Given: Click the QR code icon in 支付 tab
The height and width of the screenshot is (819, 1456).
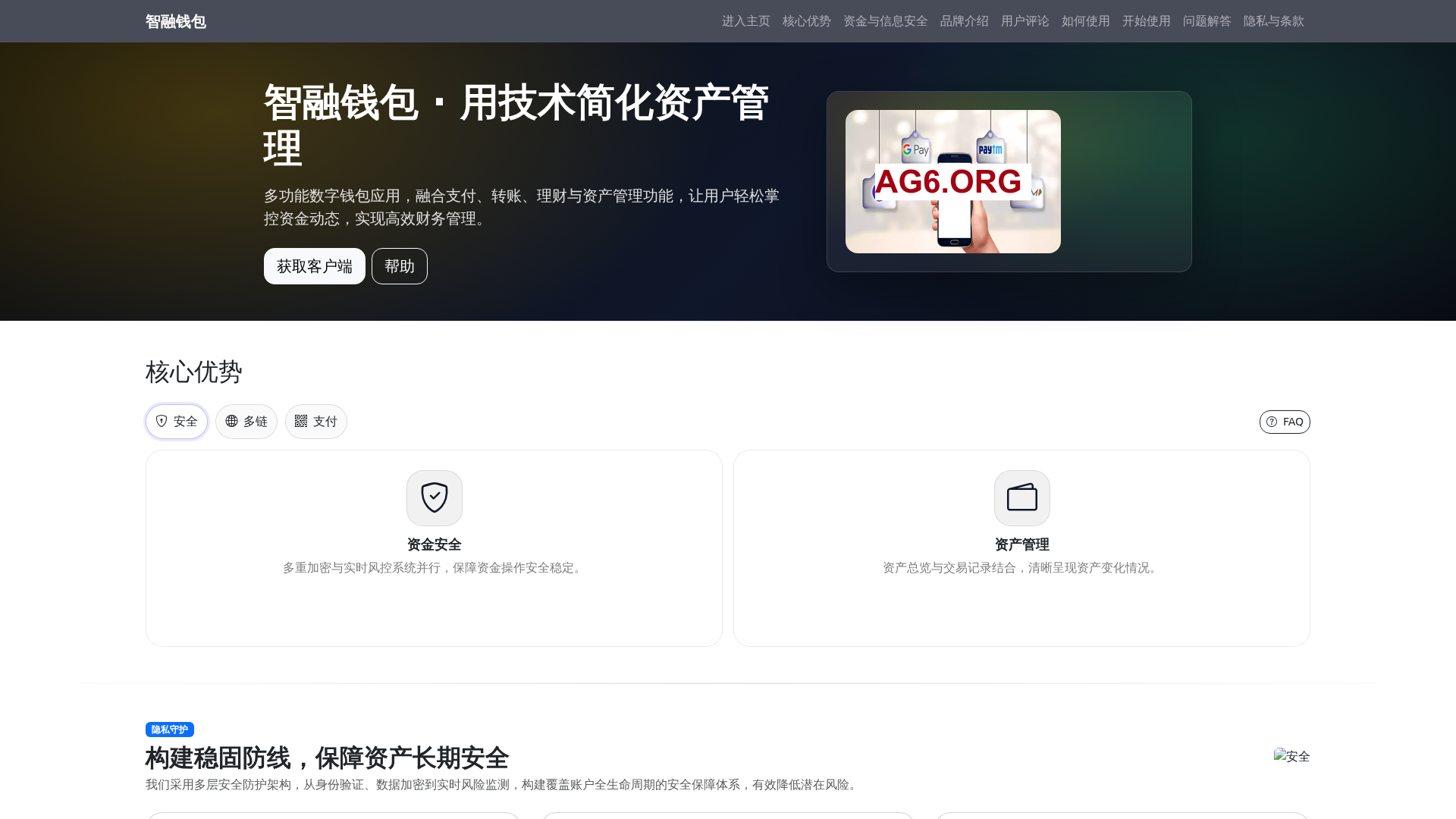Looking at the screenshot, I should (x=301, y=421).
